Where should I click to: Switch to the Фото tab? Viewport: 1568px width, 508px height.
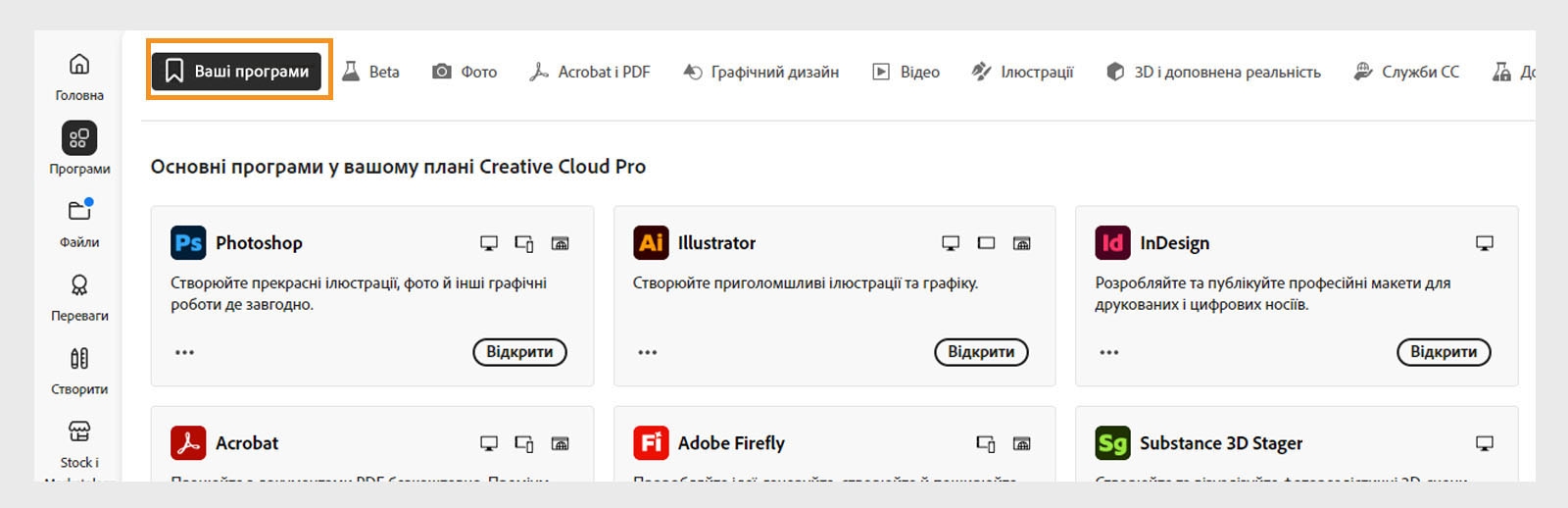465,72
